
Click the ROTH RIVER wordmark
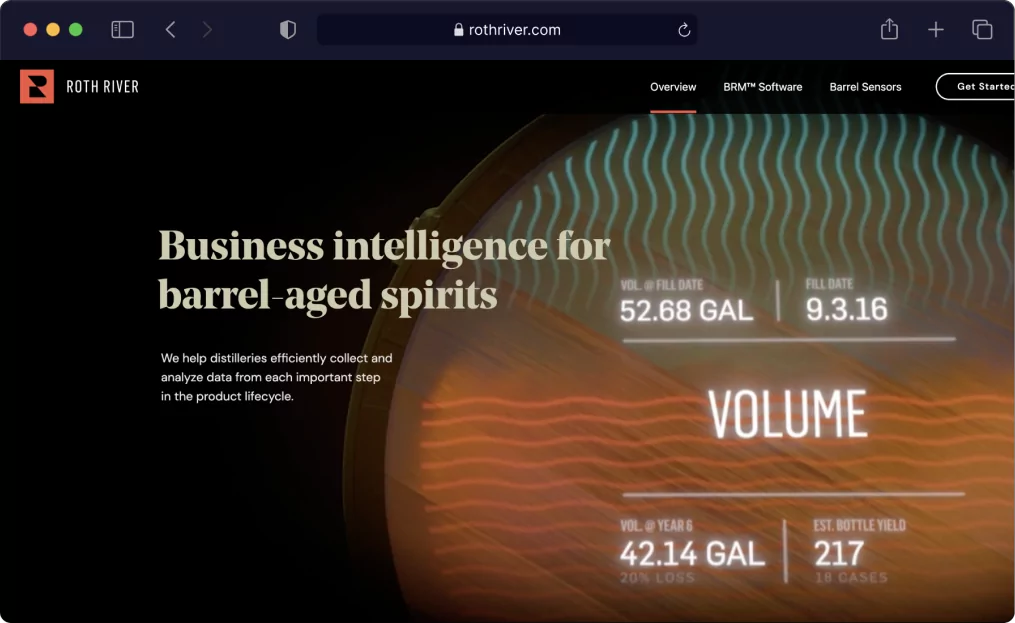[x=103, y=87]
